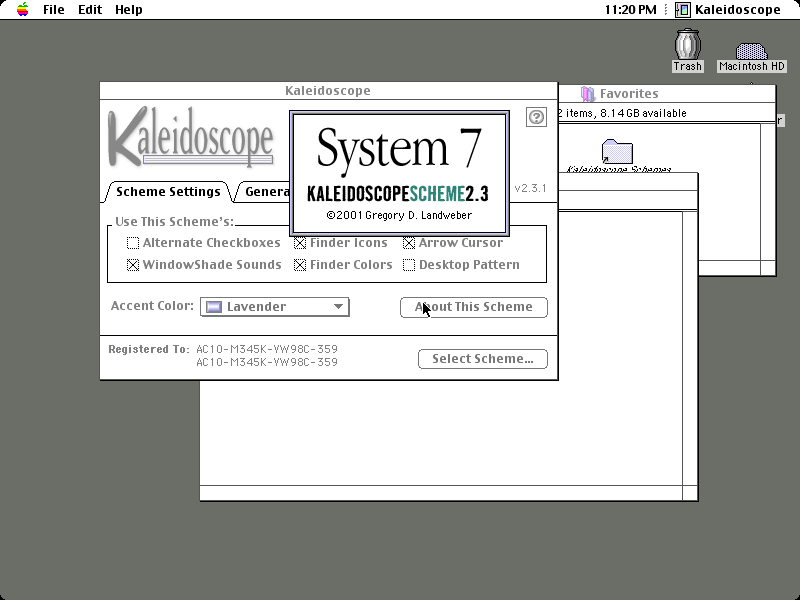Click the menu bar clock
The width and height of the screenshot is (800, 600).
coord(631,10)
